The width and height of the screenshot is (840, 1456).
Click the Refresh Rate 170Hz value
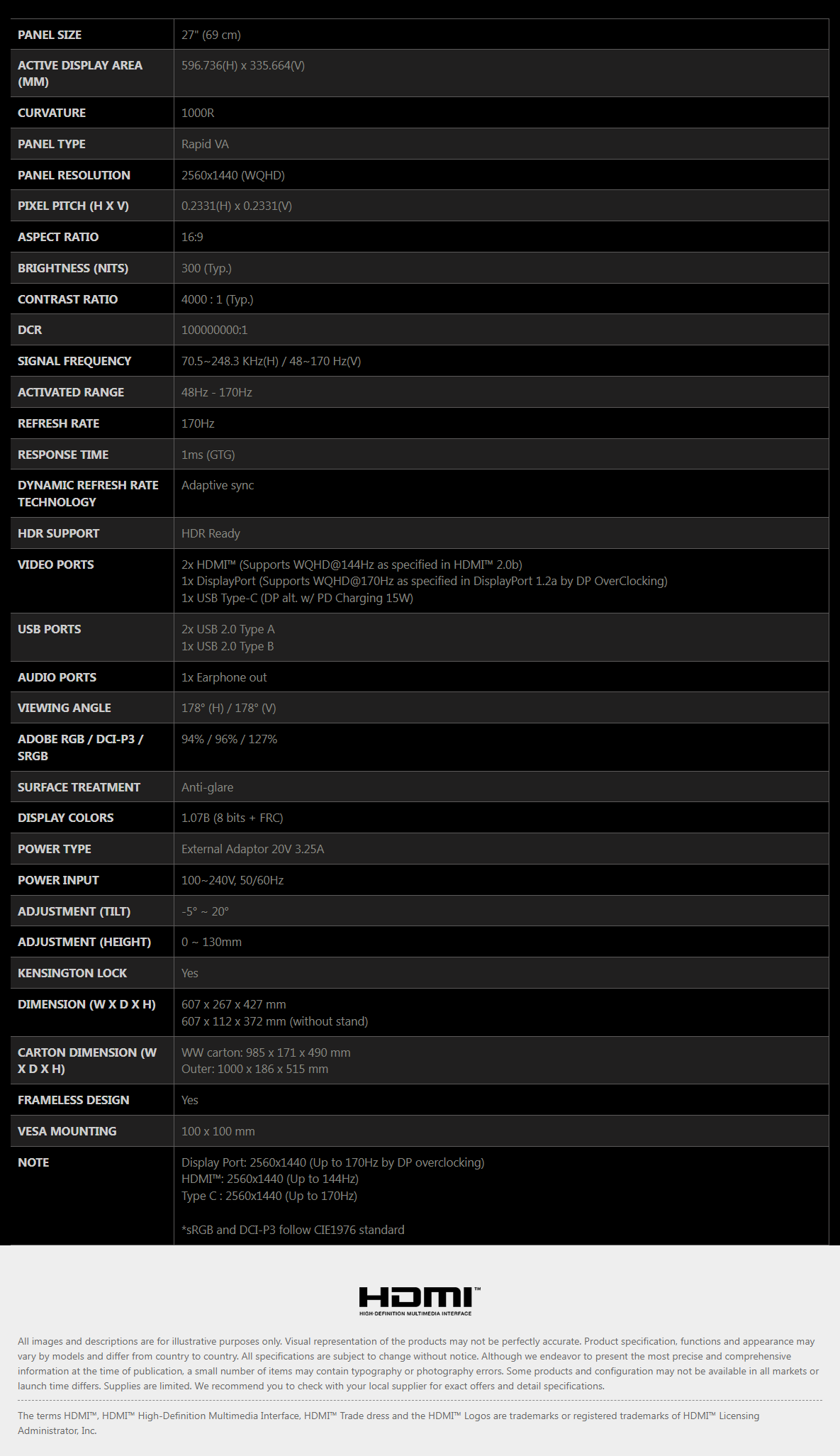tap(198, 423)
